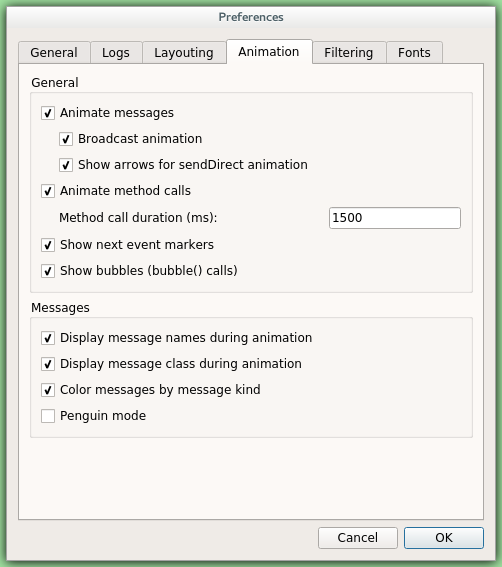Confirm preferences with OK
The width and height of the screenshot is (502, 567).
(444, 538)
